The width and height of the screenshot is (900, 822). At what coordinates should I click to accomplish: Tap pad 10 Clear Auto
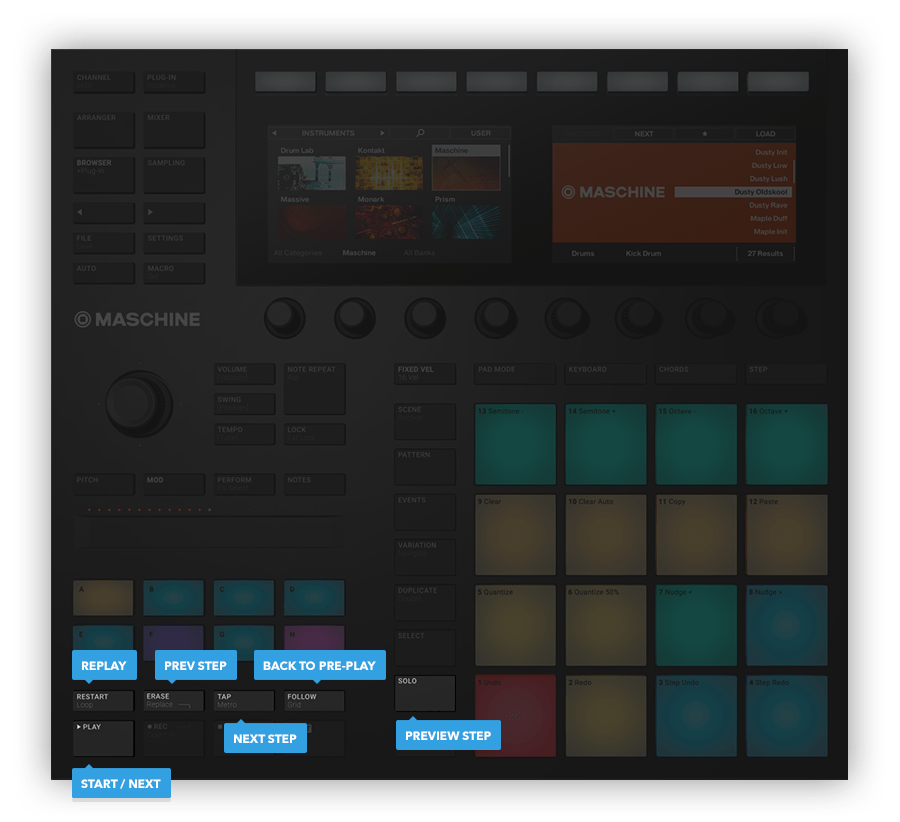click(x=606, y=534)
